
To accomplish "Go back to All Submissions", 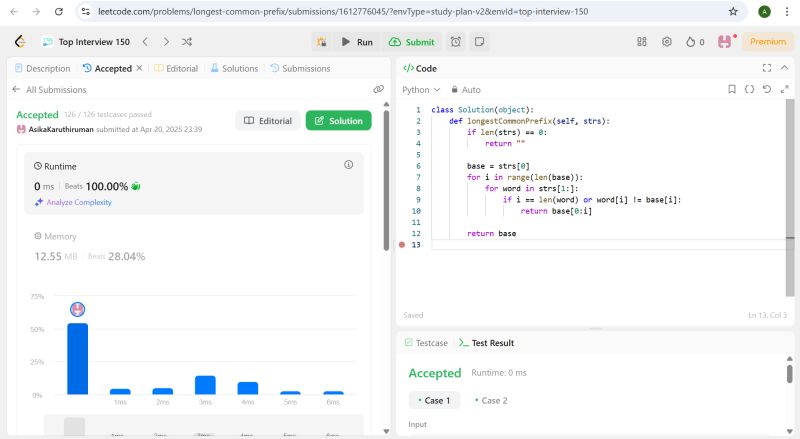I will pyautogui.click(x=49, y=90).
